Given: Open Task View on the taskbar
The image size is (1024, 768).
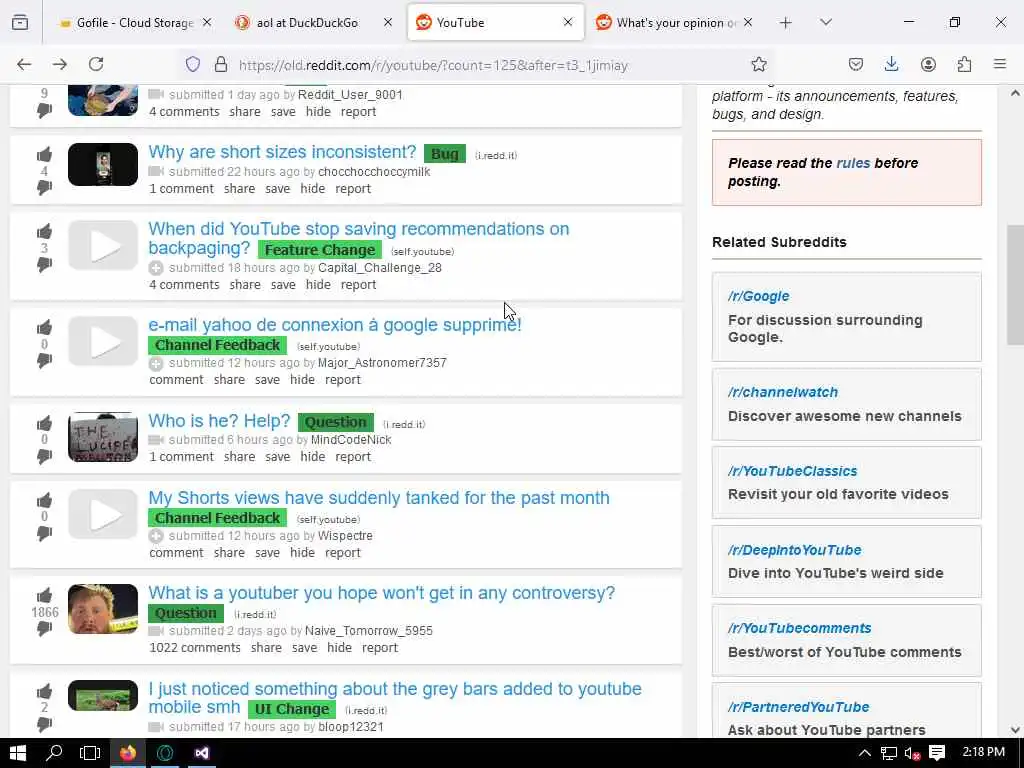Looking at the screenshot, I should pyautogui.click(x=89, y=753).
